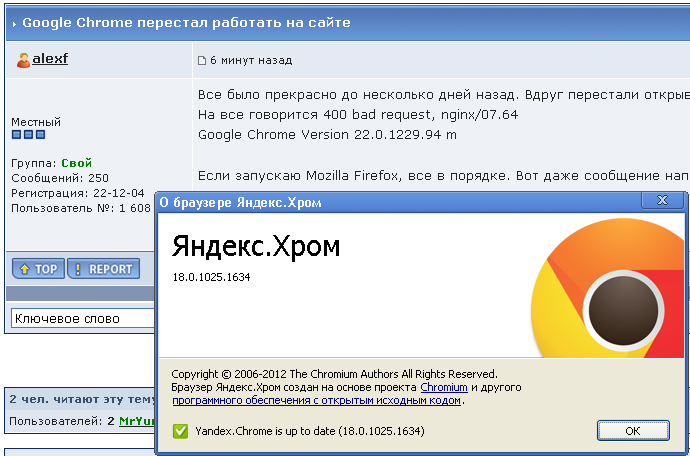The width and height of the screenshot is (690, 456).
Task: Open the Chromium project link
Action: (x=444, y=387)
